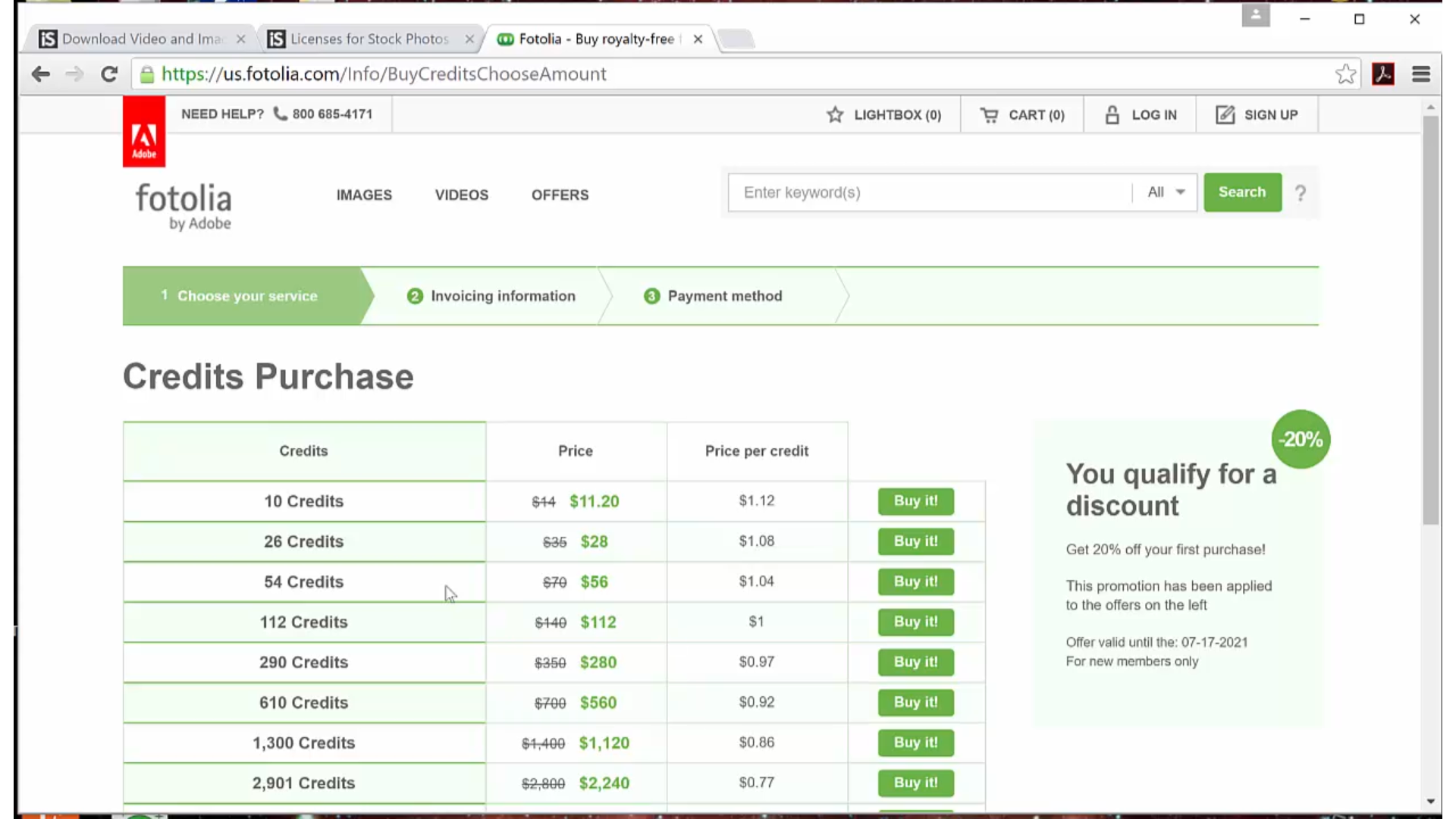Buy it for 10 Credits
This screenshot has height=819, width=1456.
[916, 501]
